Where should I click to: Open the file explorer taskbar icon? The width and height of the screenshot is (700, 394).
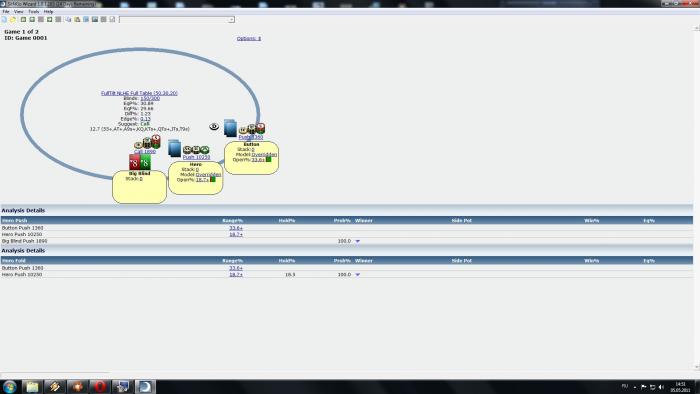33,386
